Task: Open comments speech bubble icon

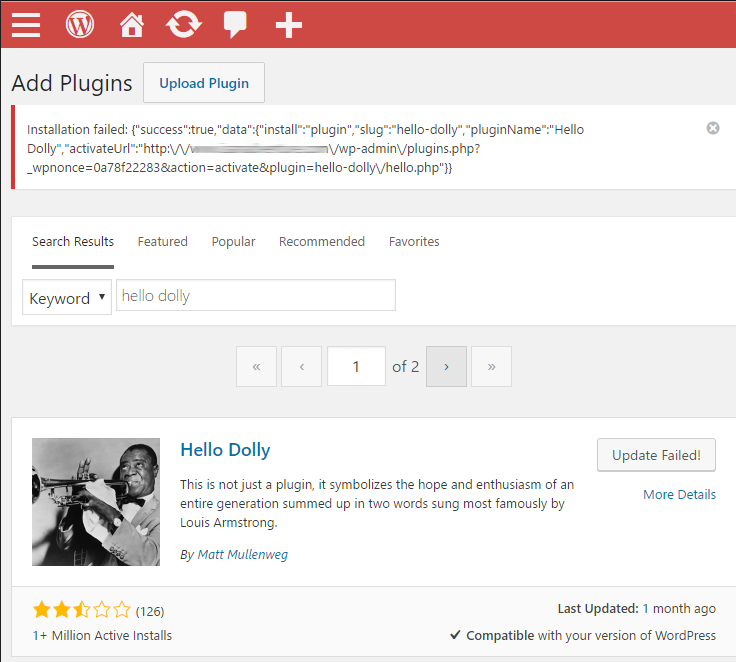Action: tap(235, 24)
